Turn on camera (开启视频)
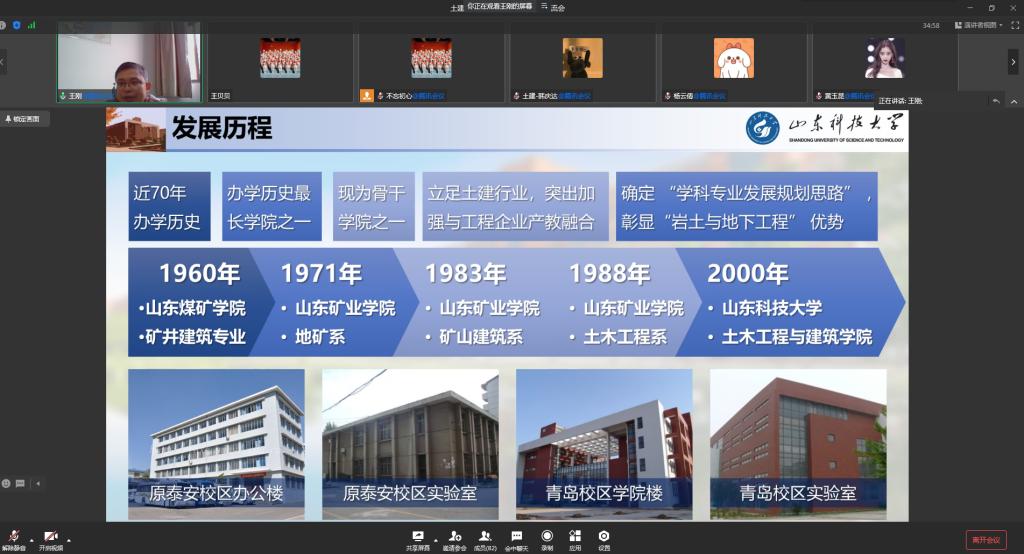This screenshot has height=554, width=1024. [50, 538]
